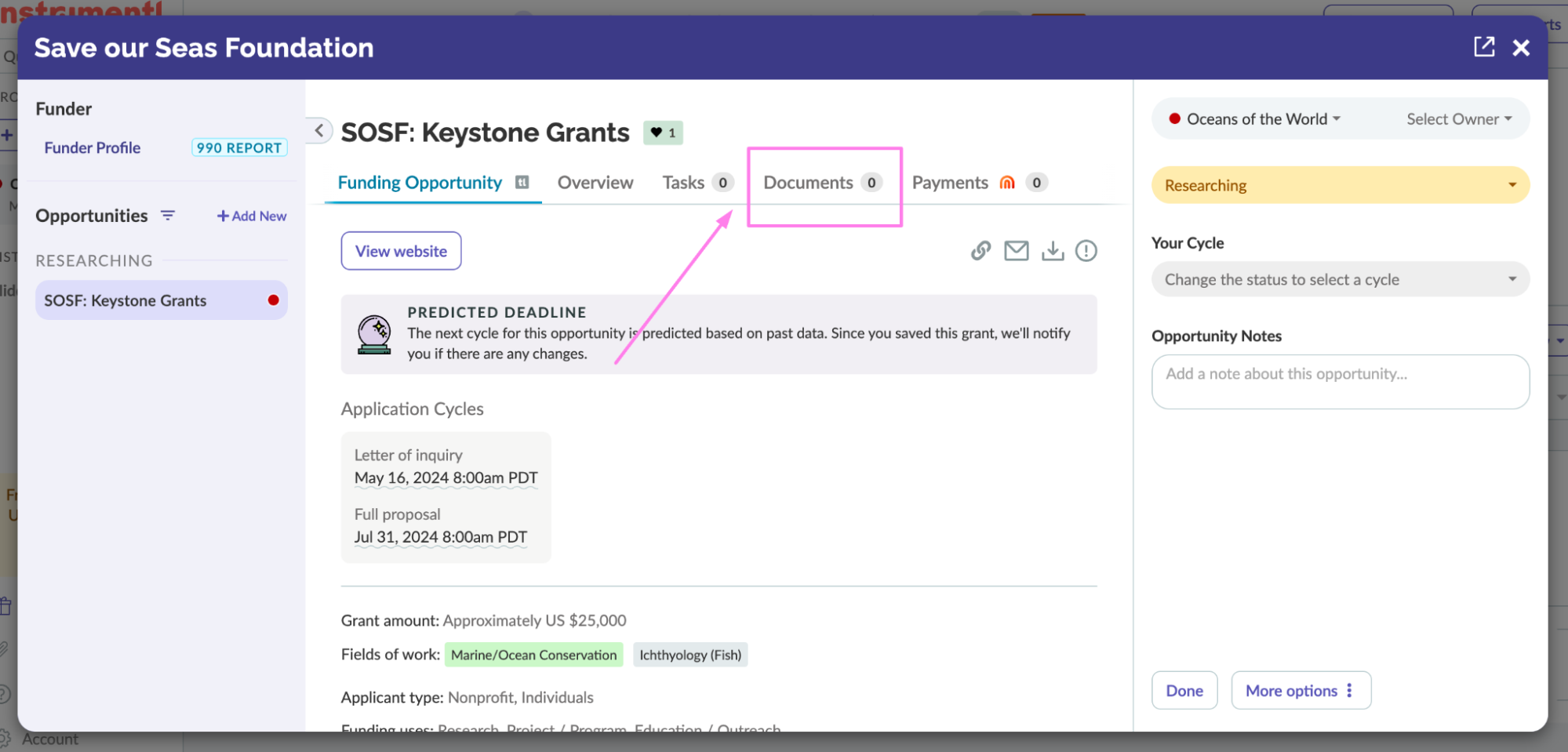Click the orange icon on Payments tab
Screen dimensions: 1568x752
1008,183
